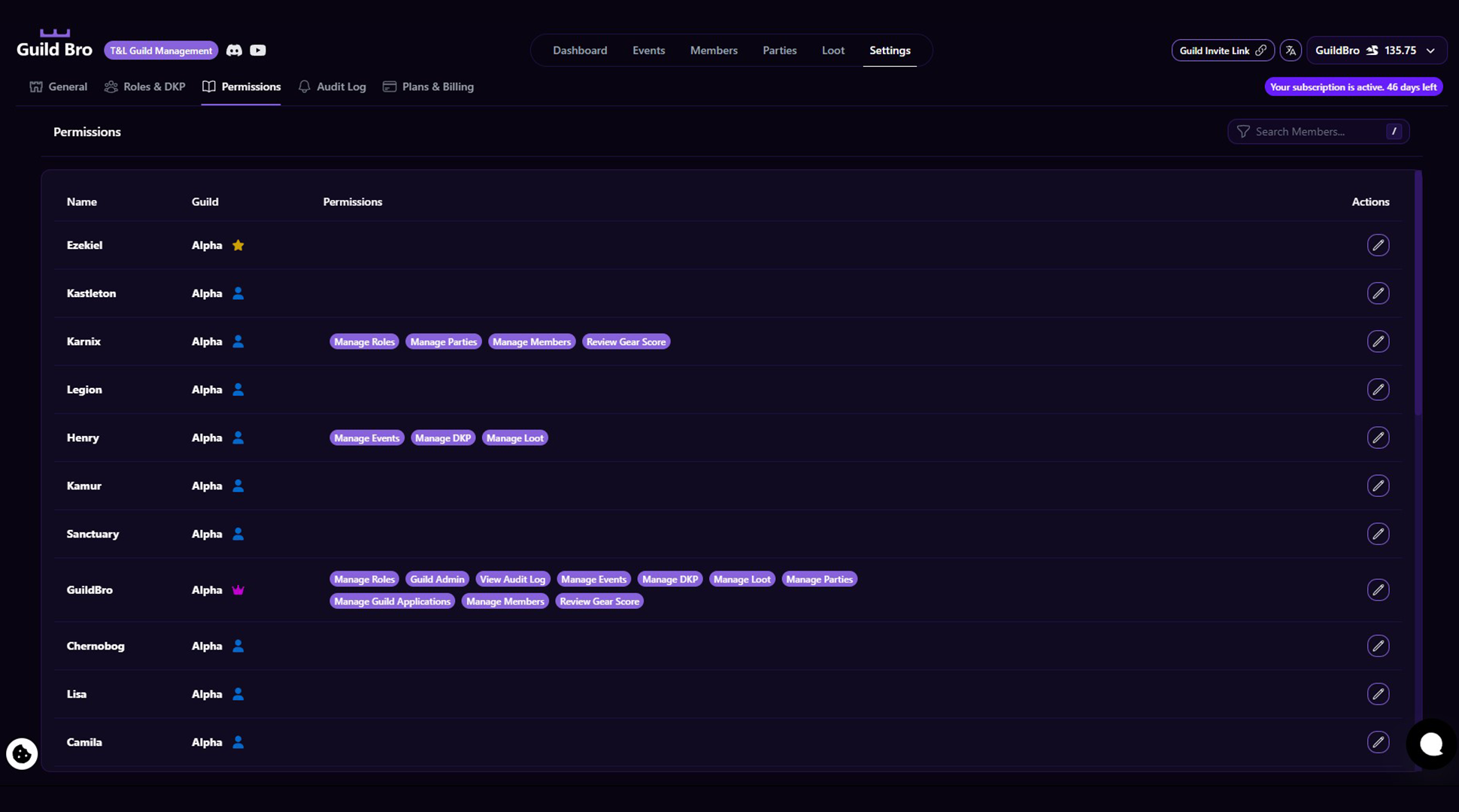Open the Loot menu item
This screenshot has height=812, width=1459.
[833, 50]
